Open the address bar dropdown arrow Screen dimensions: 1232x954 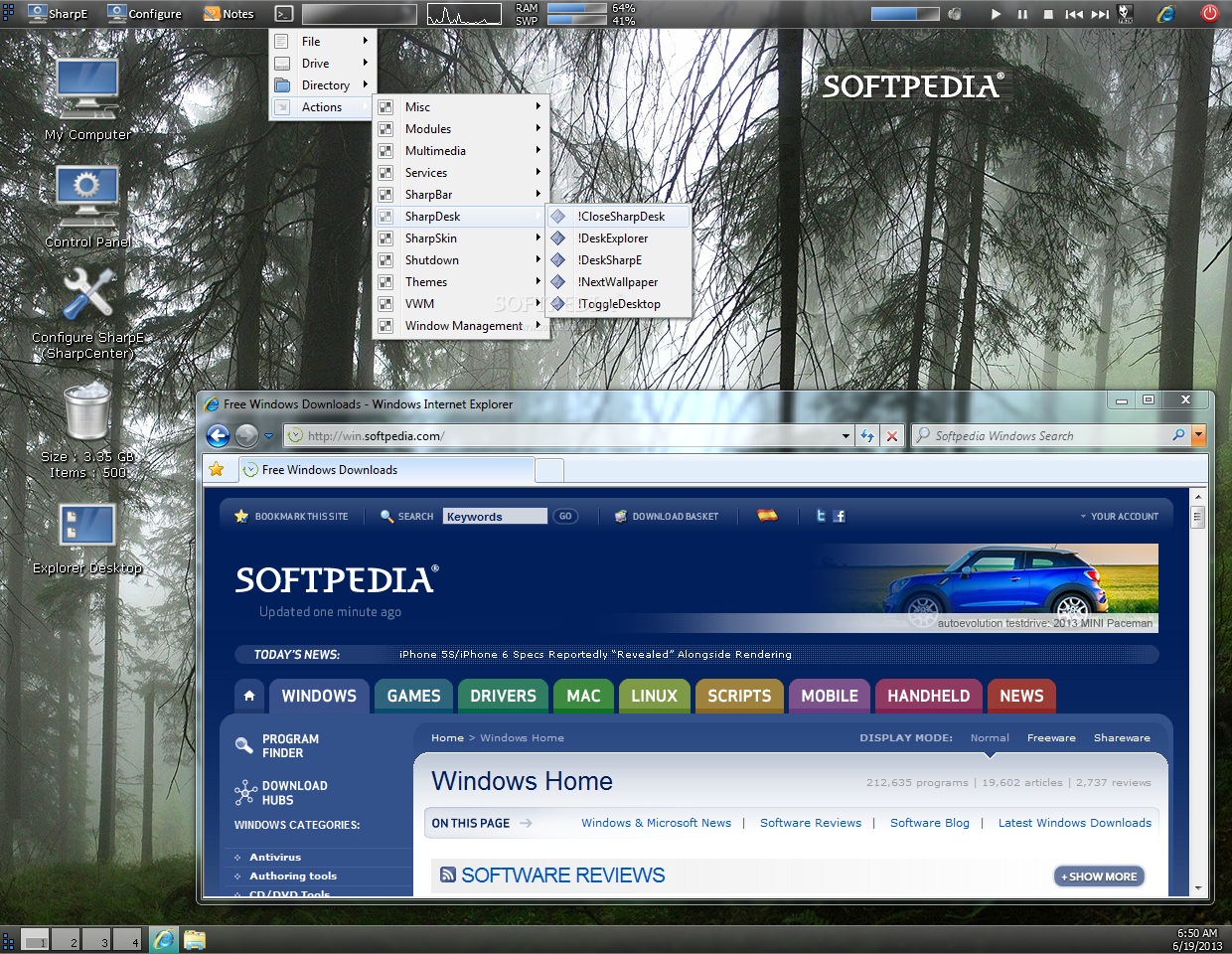tap(846, 436)
